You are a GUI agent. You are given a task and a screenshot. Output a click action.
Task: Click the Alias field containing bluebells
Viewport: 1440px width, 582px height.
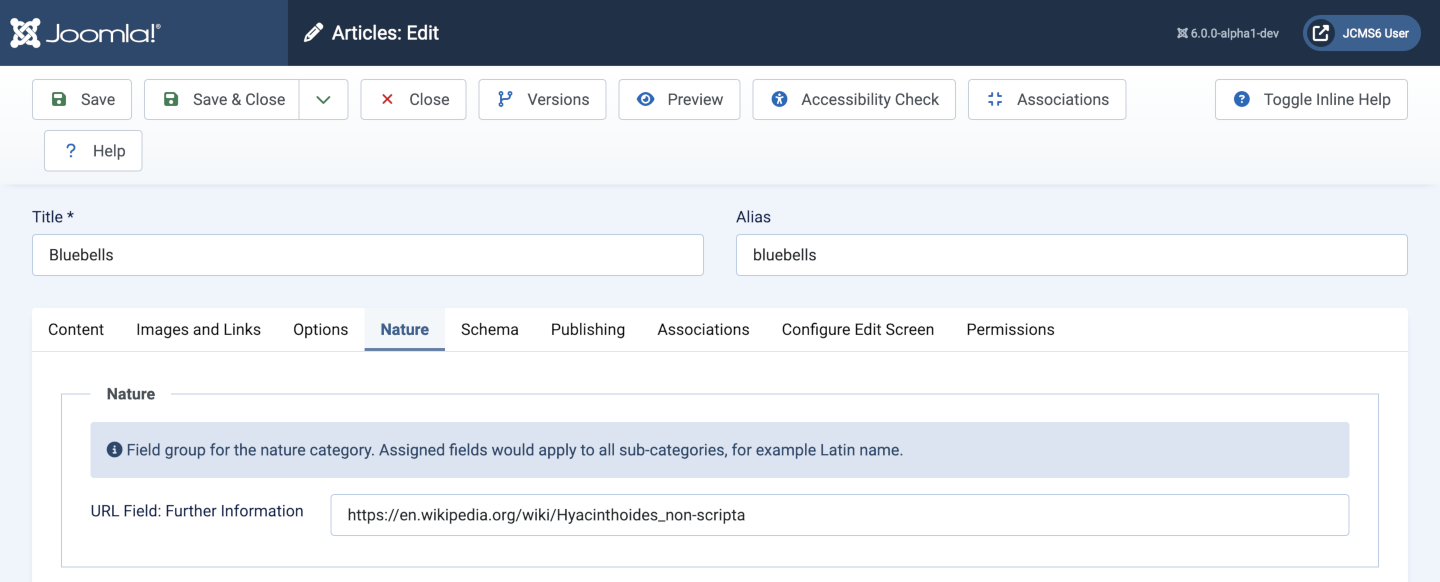click(x=1071, y=255)
